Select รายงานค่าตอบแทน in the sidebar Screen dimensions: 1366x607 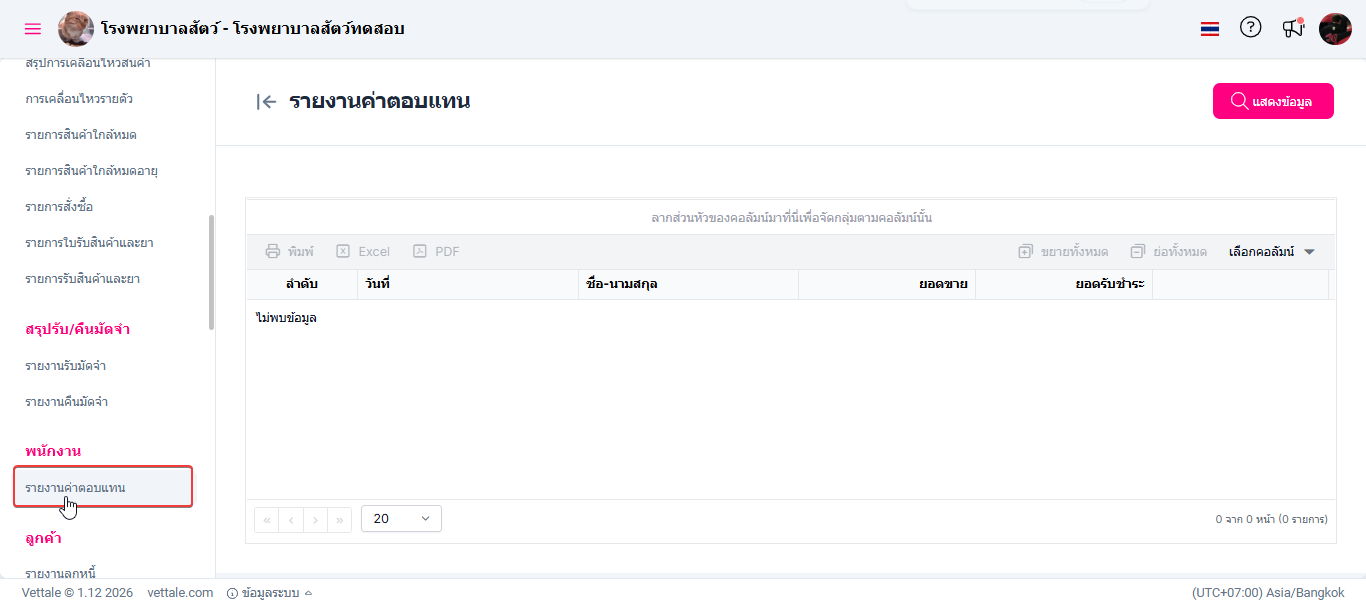pyautogui.click(x=103, y=487)
